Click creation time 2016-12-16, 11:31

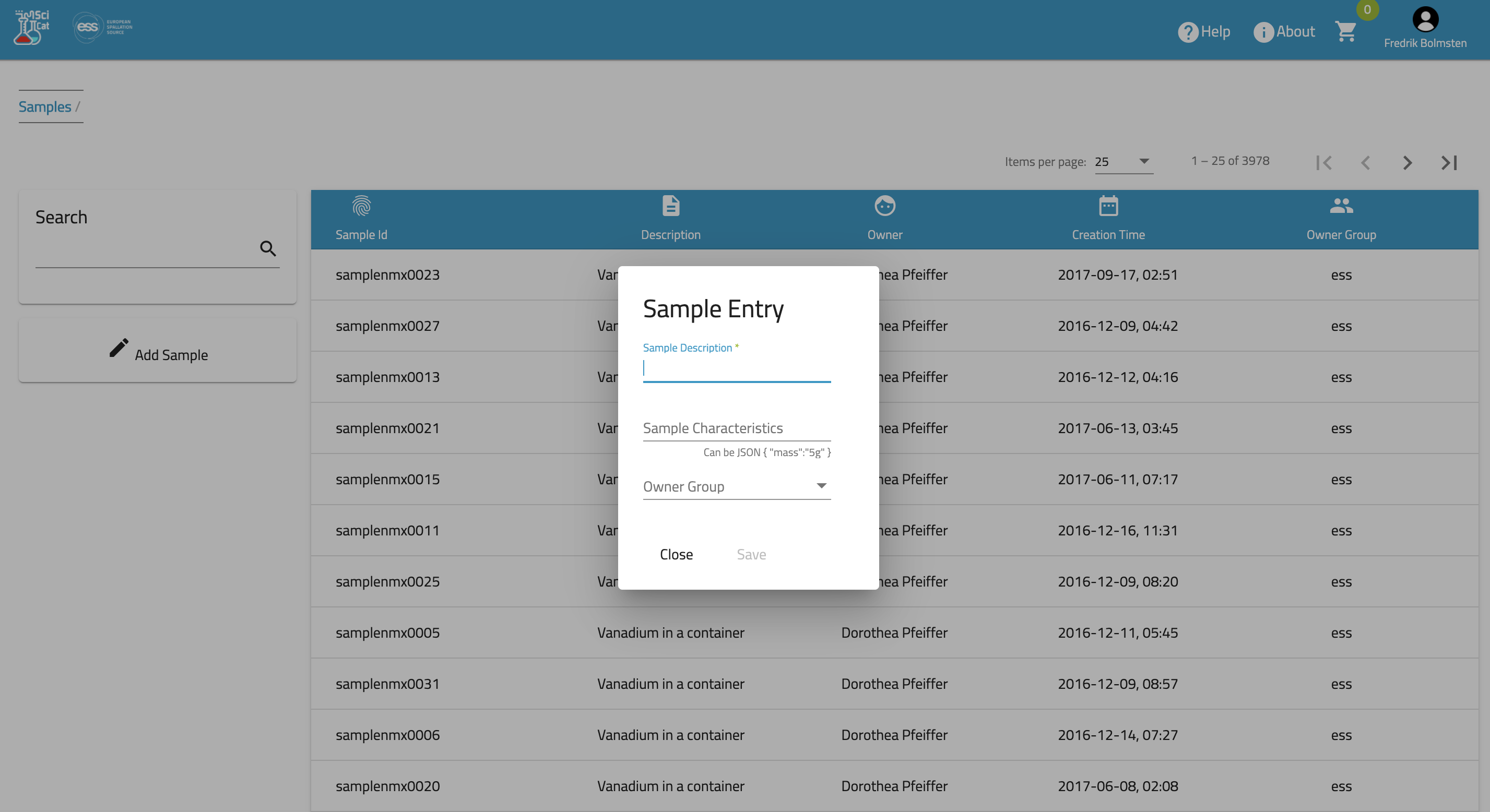(x=1117, y=531)
